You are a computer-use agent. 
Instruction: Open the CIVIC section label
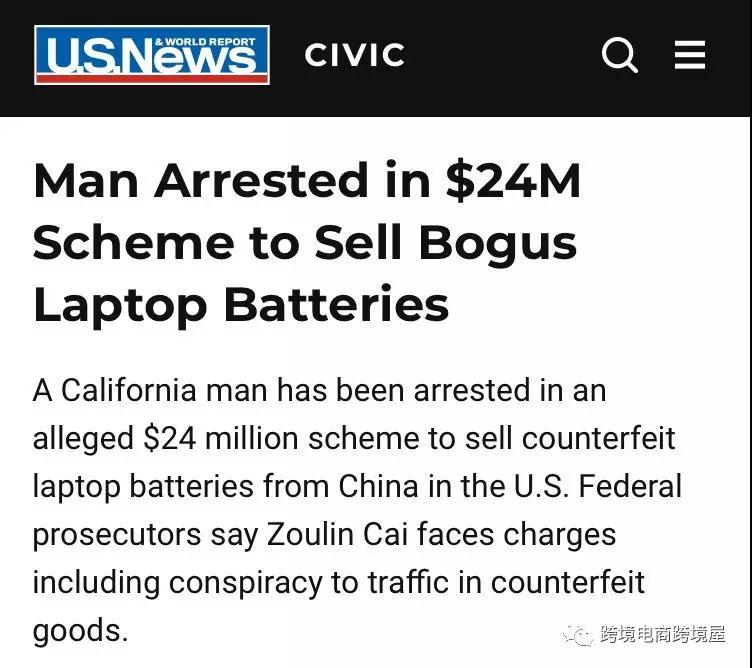click(354, 55)
